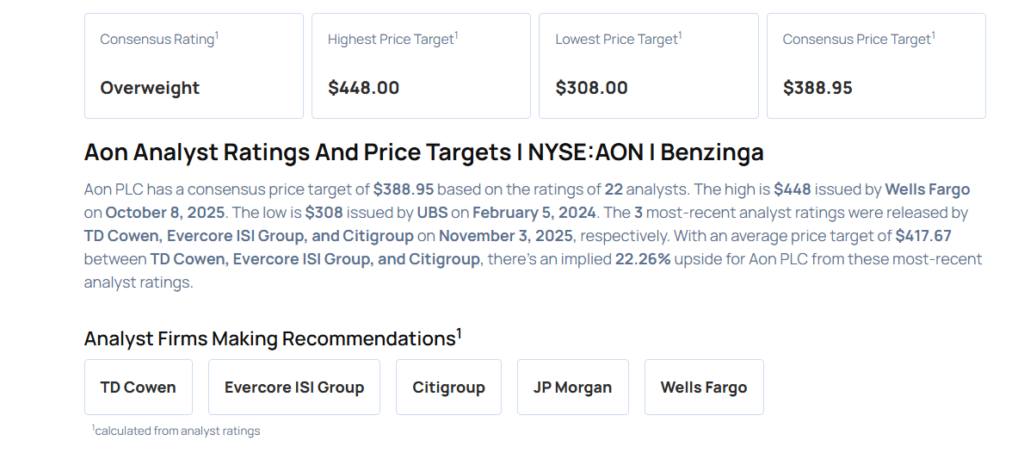
Task: Select the Evercore ISI Group firm button
Action: pos(294,387)
